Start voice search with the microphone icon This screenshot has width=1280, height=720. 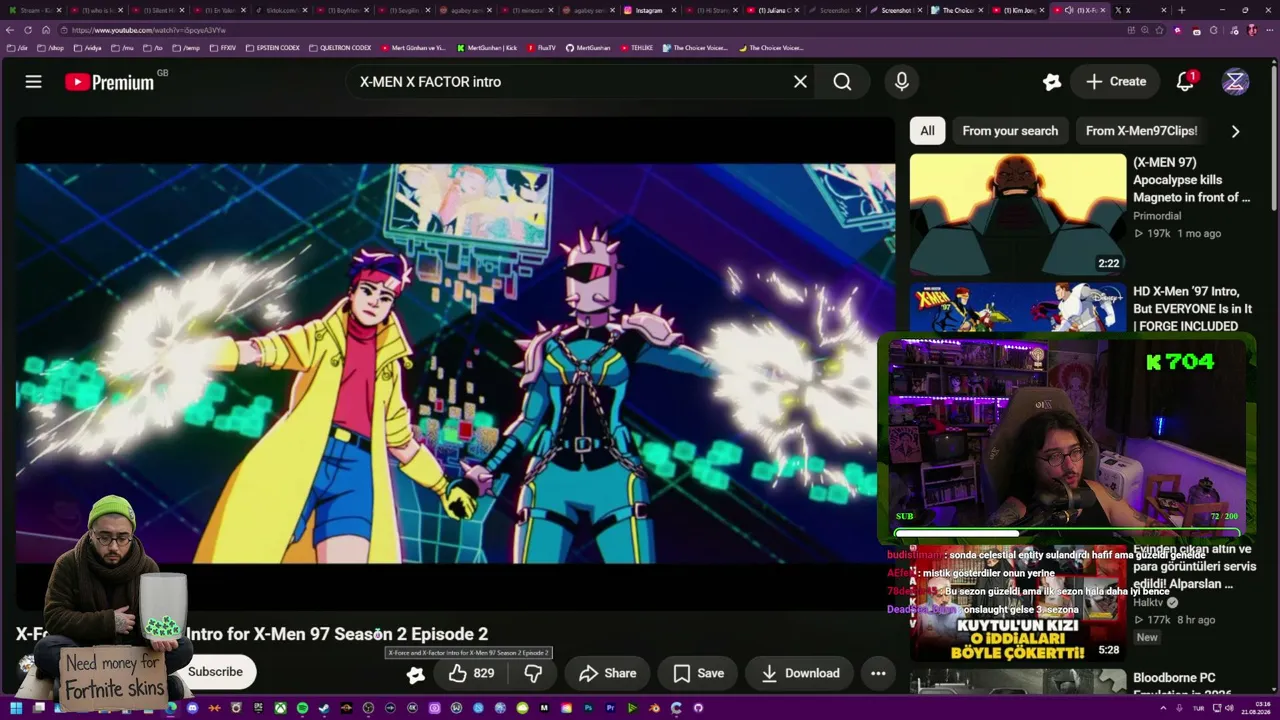(x=902, y=82)
